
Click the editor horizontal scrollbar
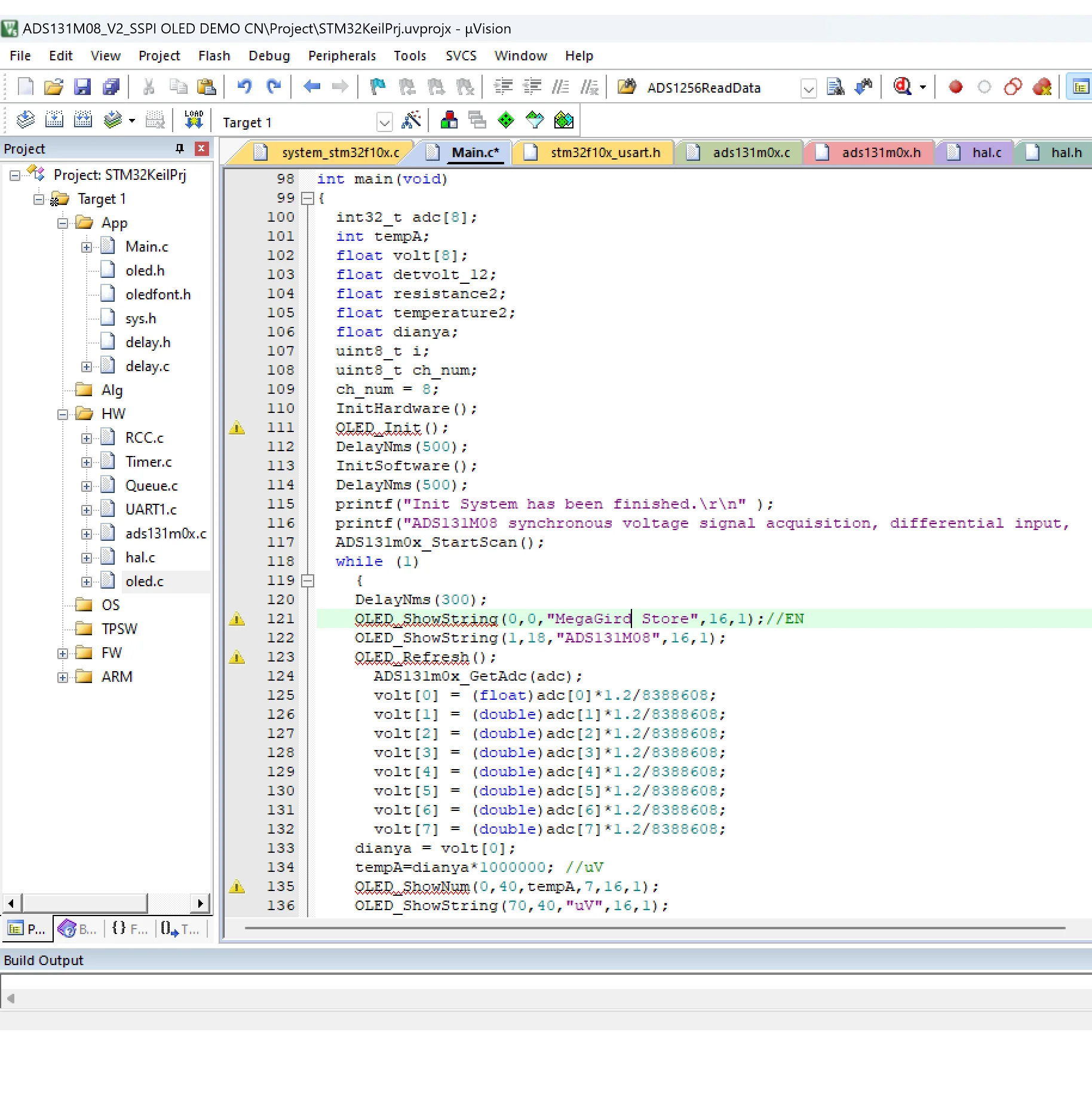pyautogui.click(x=655, y=928)
